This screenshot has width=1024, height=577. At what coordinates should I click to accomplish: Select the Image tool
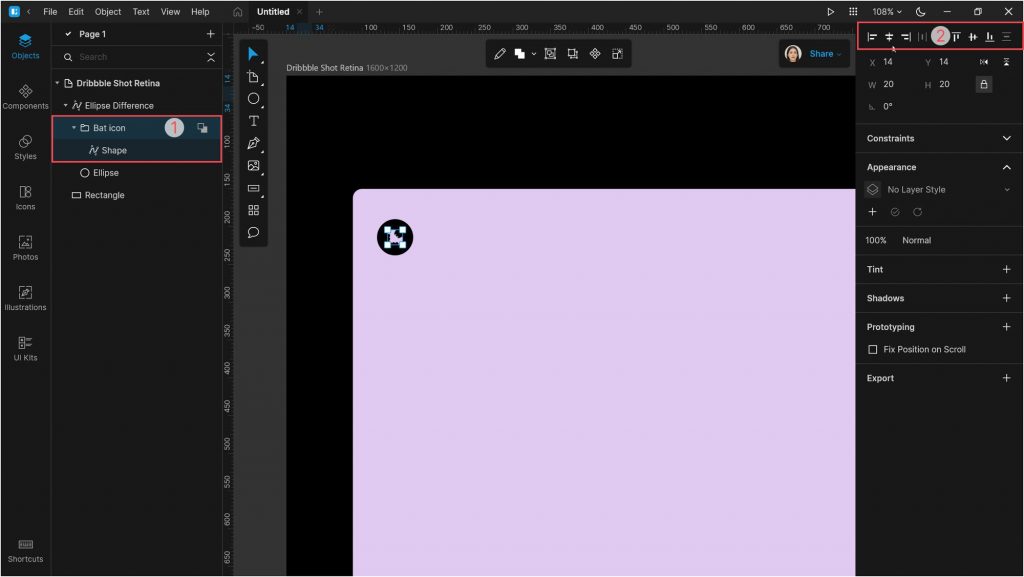point(253,166)
